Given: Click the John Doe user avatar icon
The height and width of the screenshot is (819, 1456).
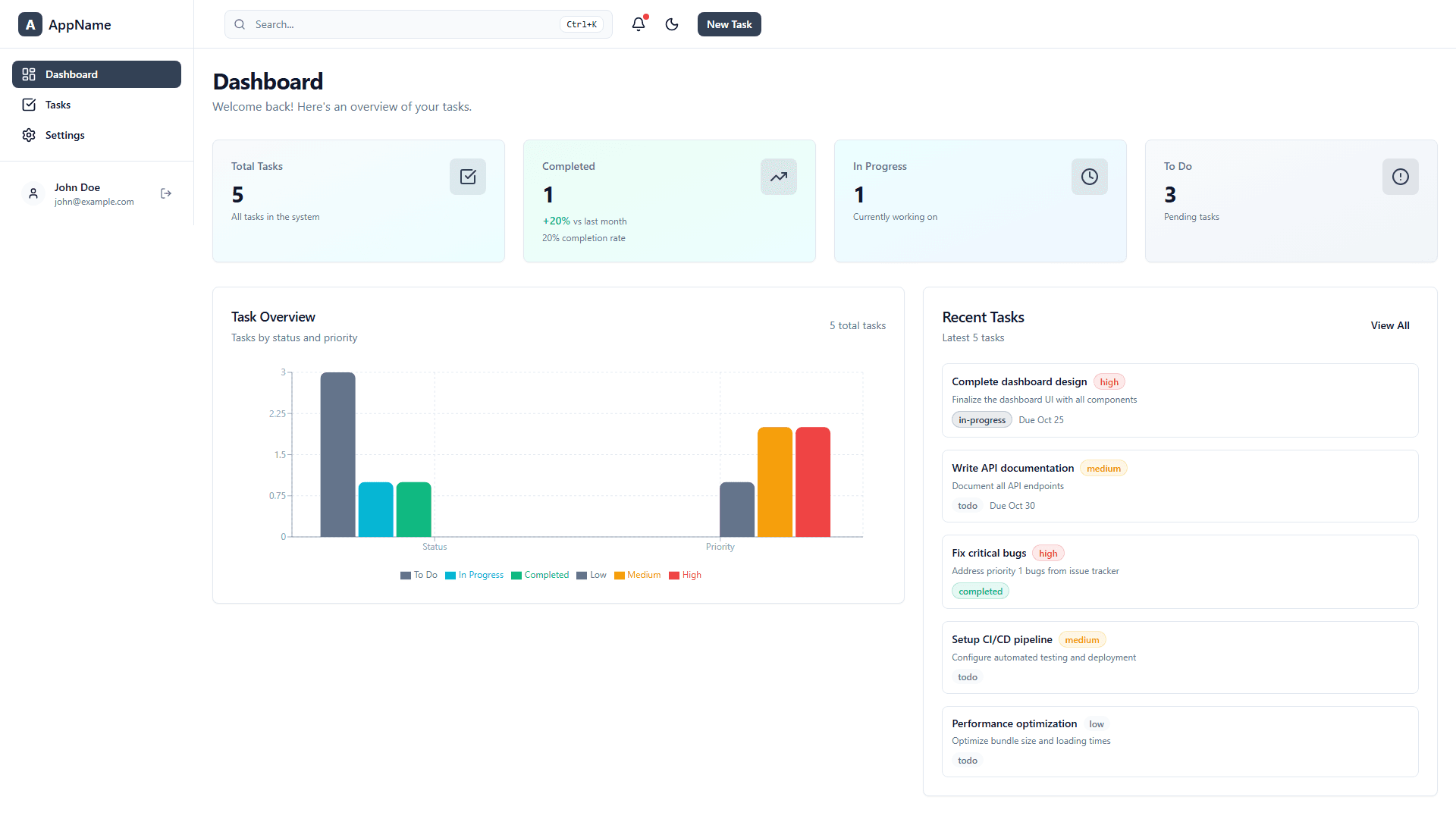Looking at the screenshot, I should tap(33, 193).
